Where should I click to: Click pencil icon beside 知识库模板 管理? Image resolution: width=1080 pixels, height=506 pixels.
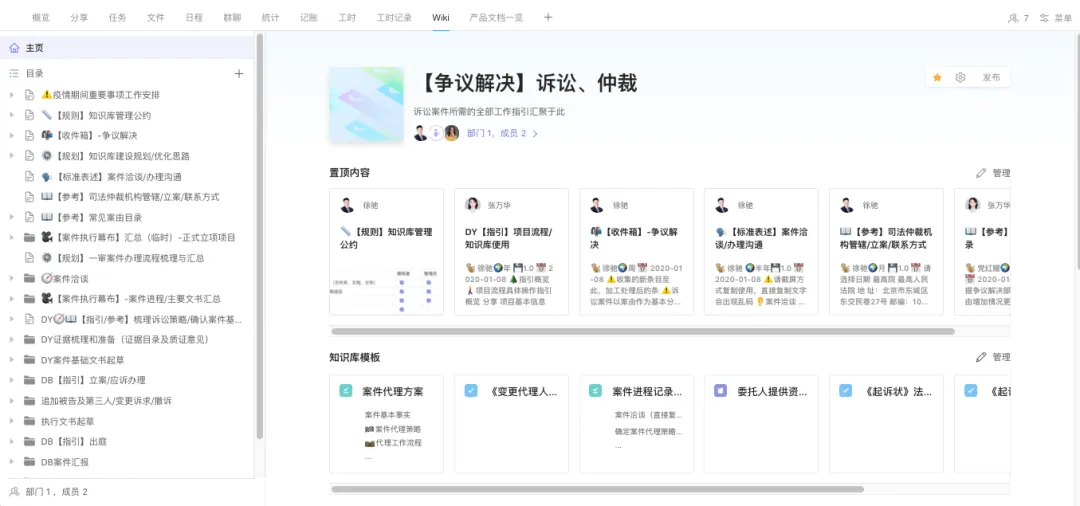[x=981, y=357]
